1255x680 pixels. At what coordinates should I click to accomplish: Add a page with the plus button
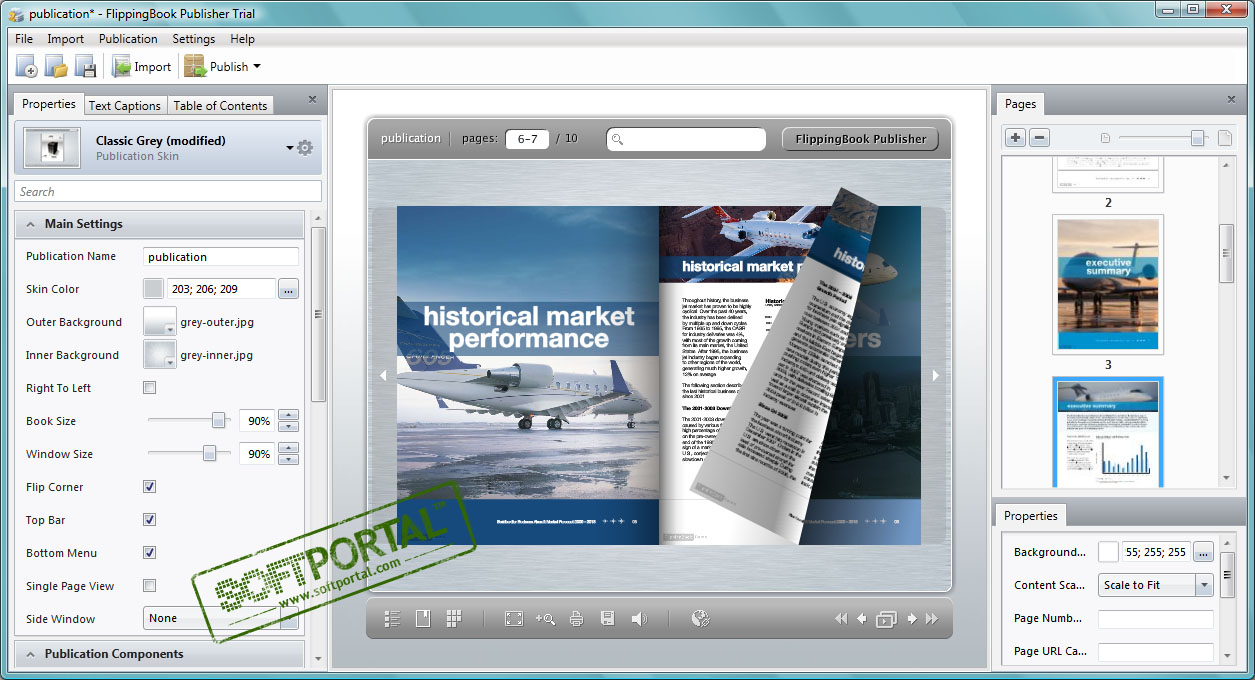[x=1015, y=138]
